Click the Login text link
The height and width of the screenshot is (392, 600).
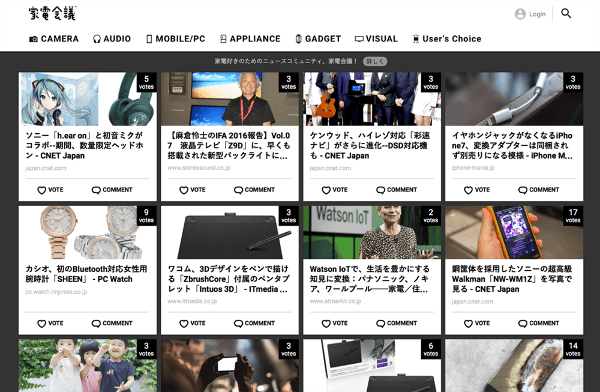click(x=537, y=14)
